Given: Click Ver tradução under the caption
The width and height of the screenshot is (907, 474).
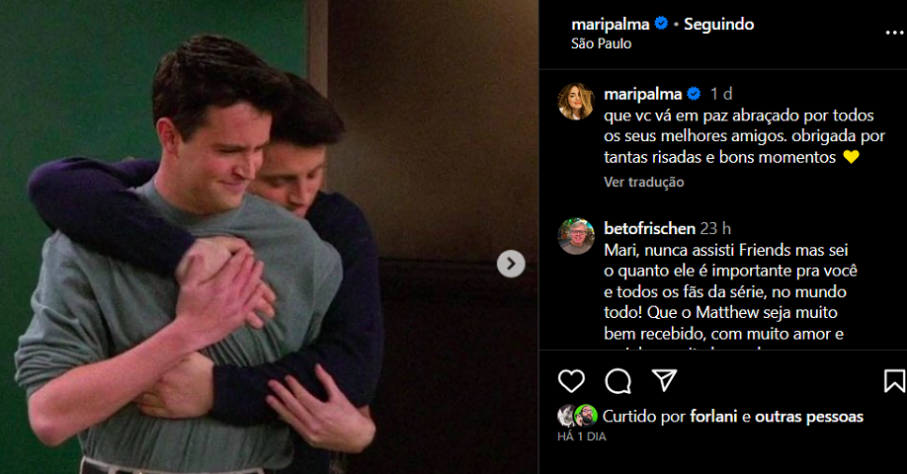Looking at the screenshot, I should pos(644,182).
